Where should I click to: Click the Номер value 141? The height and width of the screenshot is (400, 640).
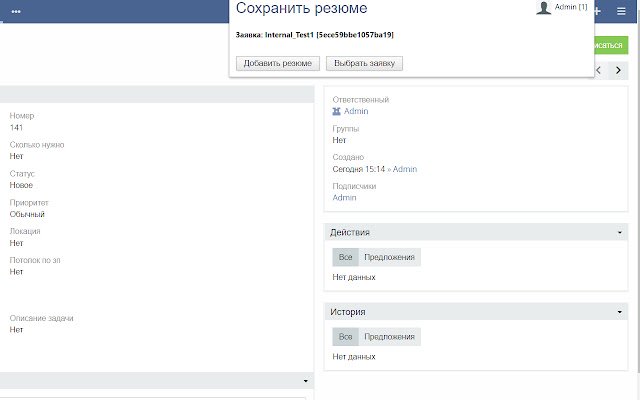16,128
